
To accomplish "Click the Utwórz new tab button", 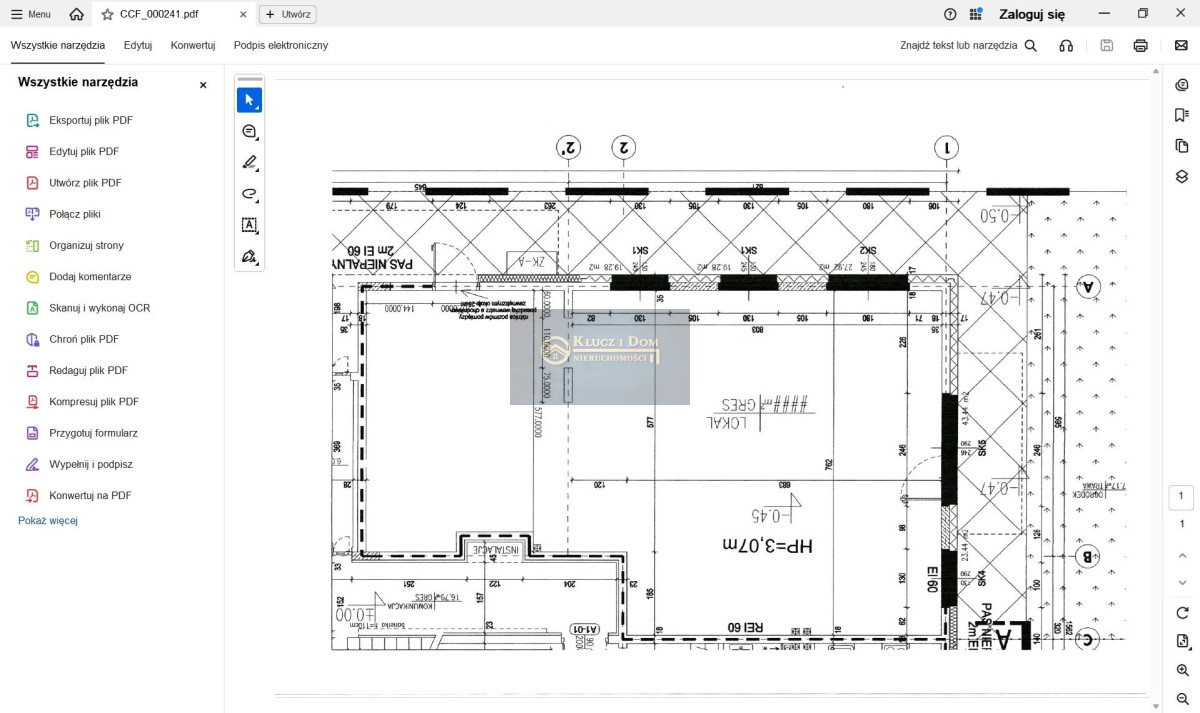I will click(x=288, y=14).
